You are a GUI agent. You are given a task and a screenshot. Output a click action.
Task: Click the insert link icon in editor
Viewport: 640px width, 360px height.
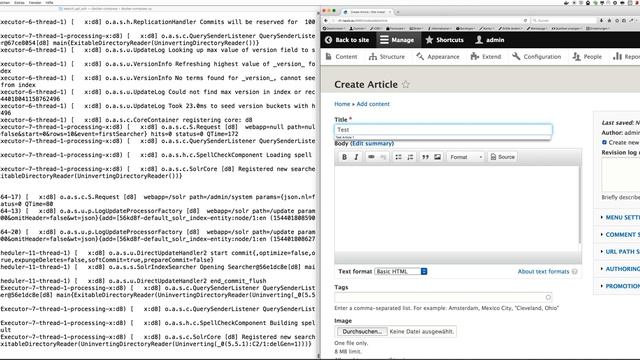coord(371,157)
